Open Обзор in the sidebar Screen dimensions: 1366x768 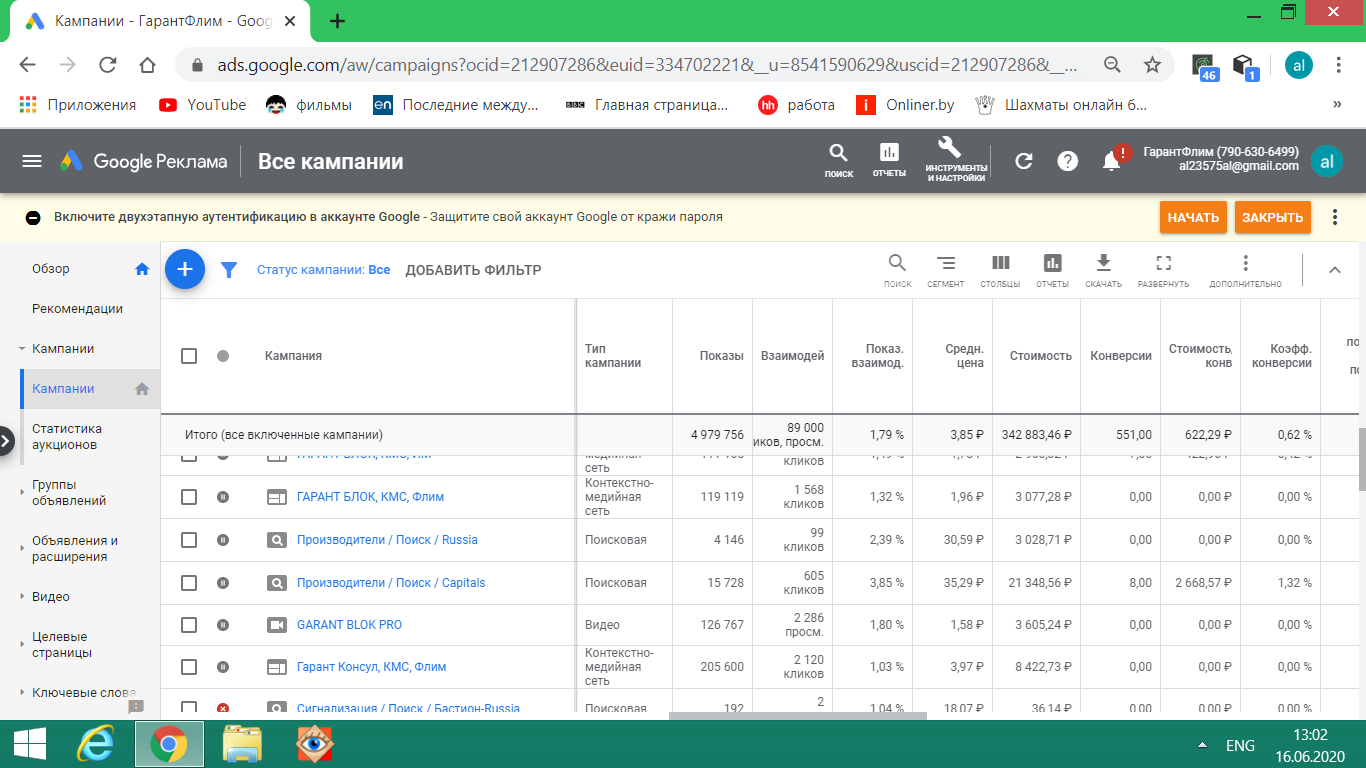pos(51,269)
